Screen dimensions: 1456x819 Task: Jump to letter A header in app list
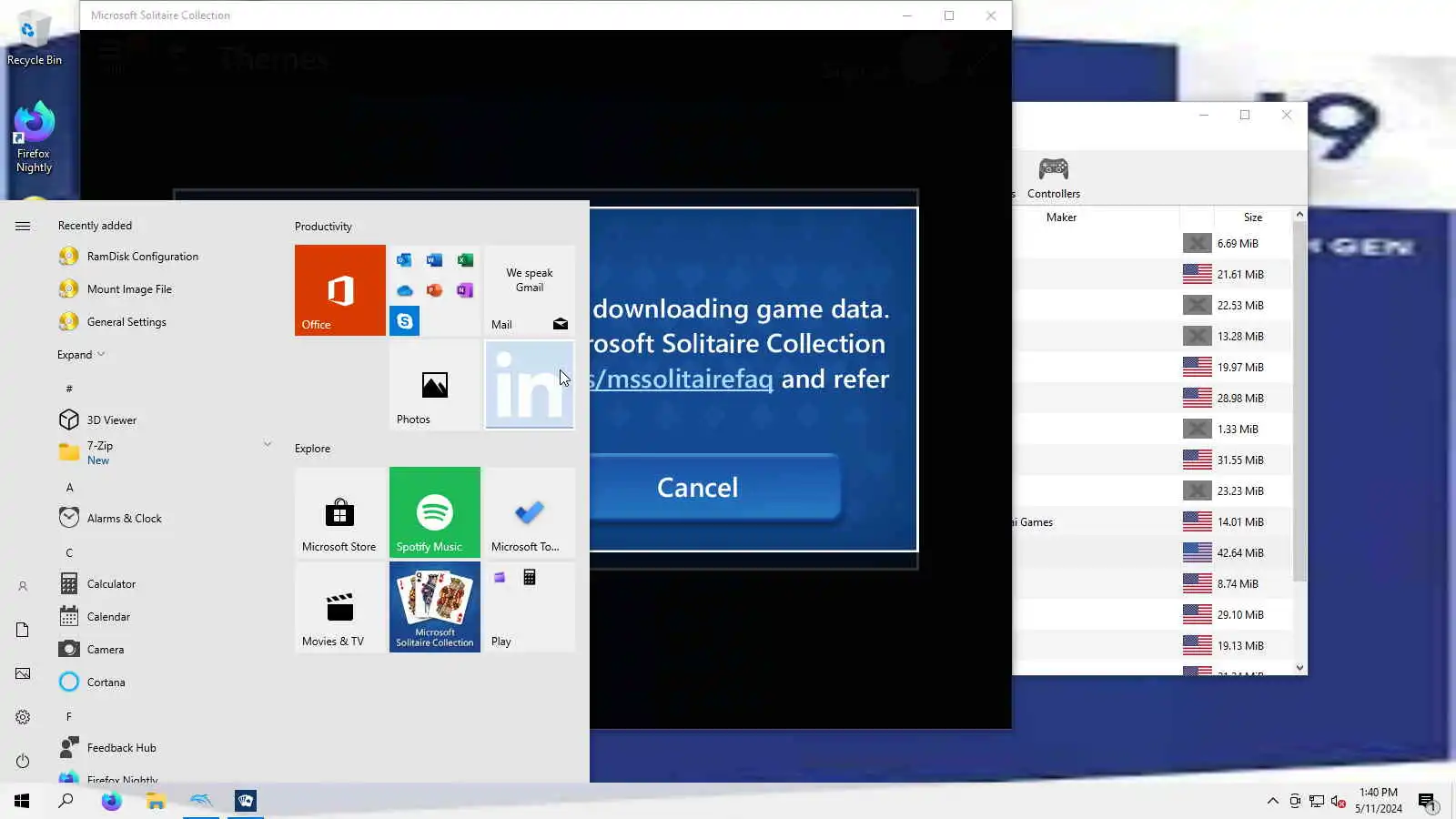[x=69, y=488]
